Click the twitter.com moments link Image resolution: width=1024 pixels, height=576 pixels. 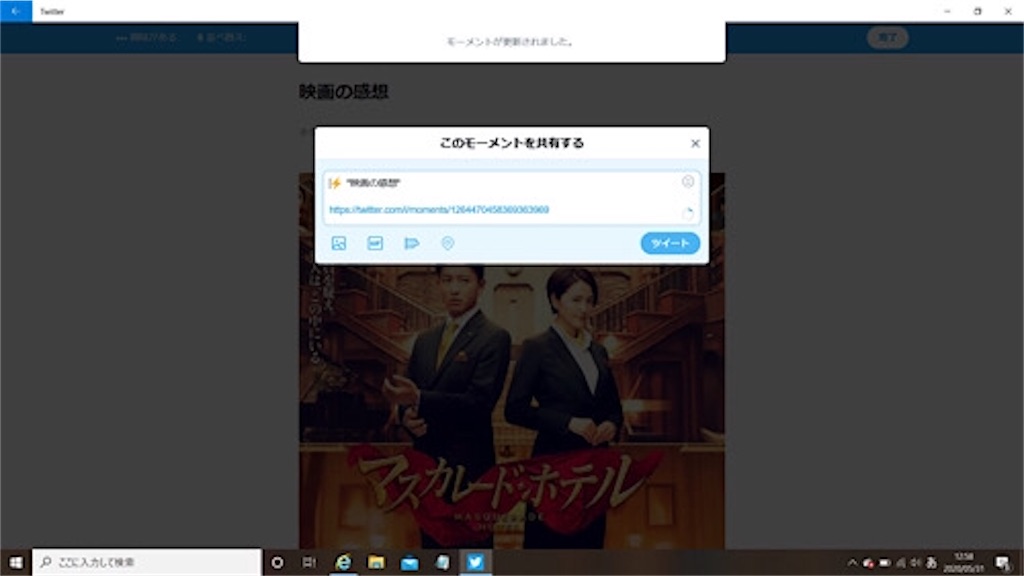pos(439,210)
